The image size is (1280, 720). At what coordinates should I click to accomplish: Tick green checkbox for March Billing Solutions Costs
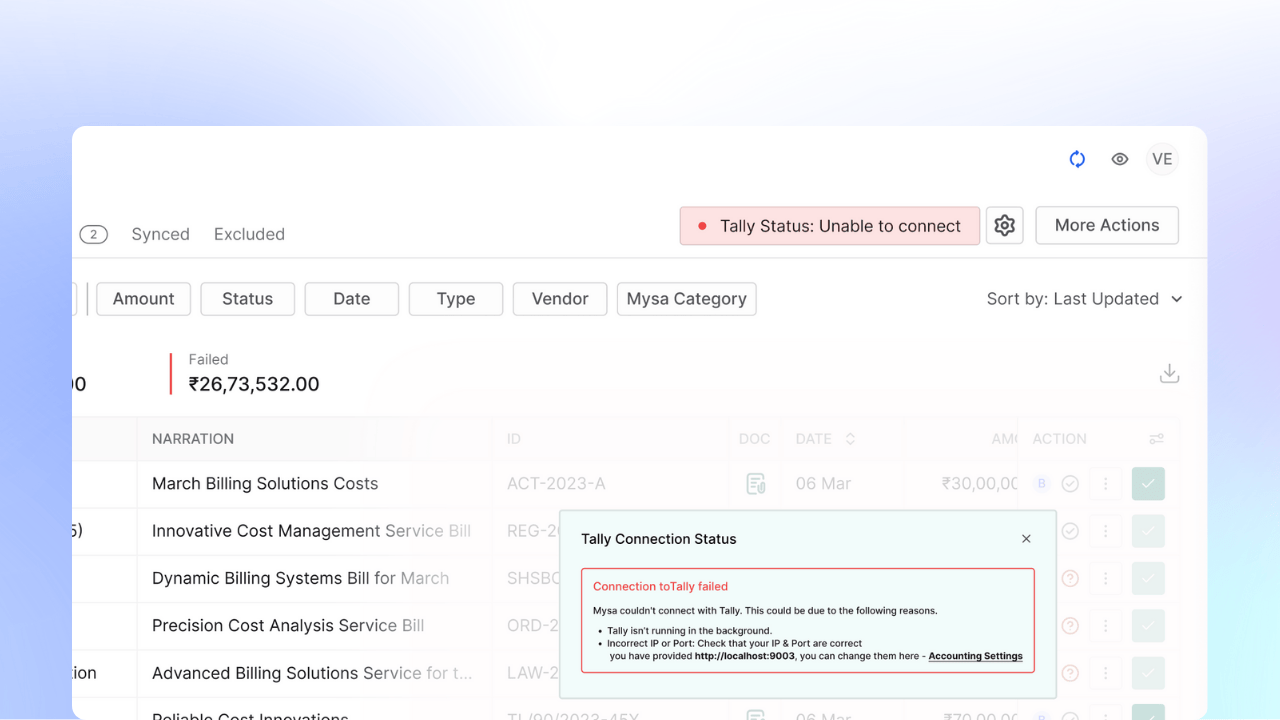click(x=1148, y=484)
